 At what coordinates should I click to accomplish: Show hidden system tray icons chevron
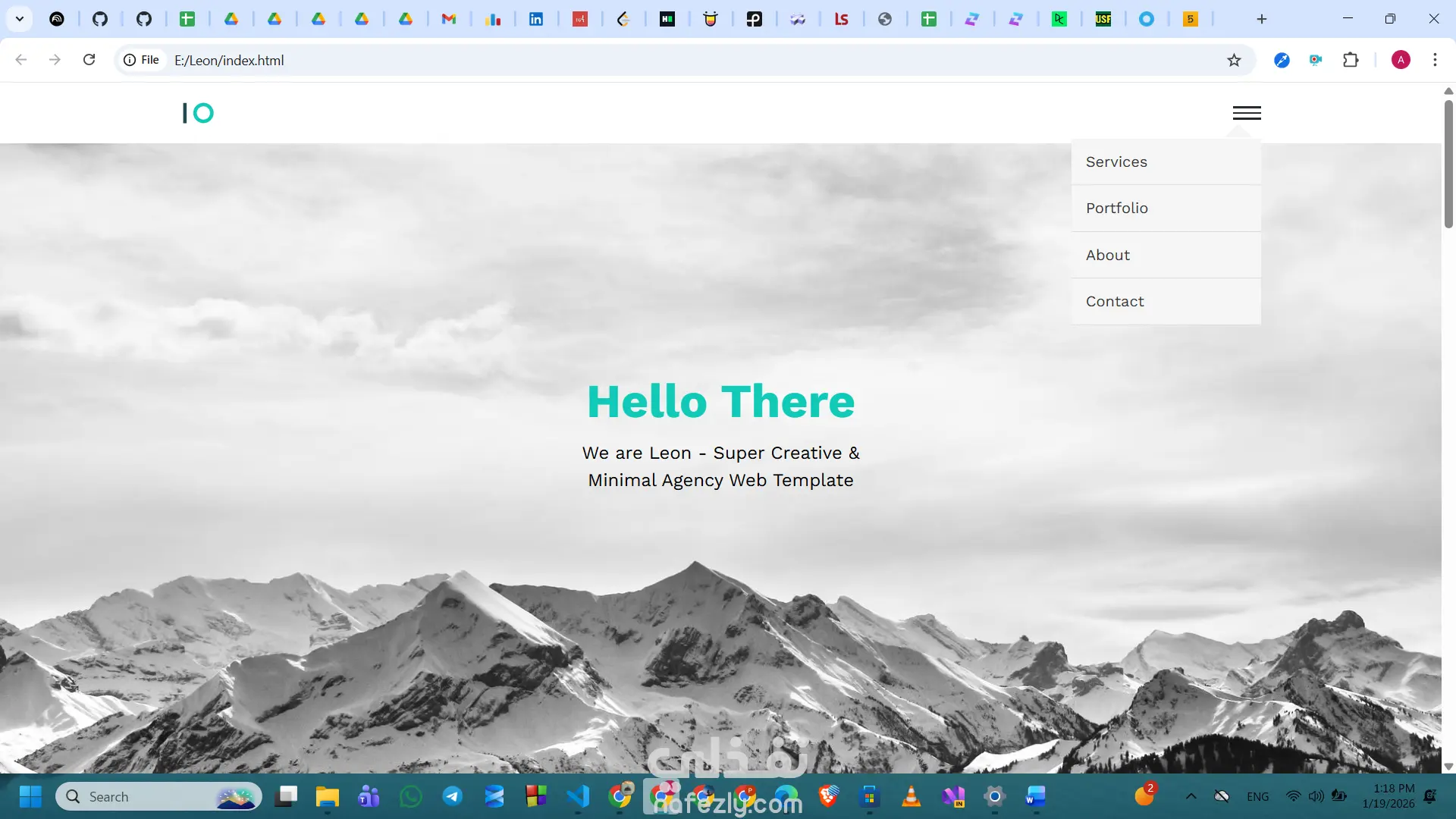[1191, 796]
